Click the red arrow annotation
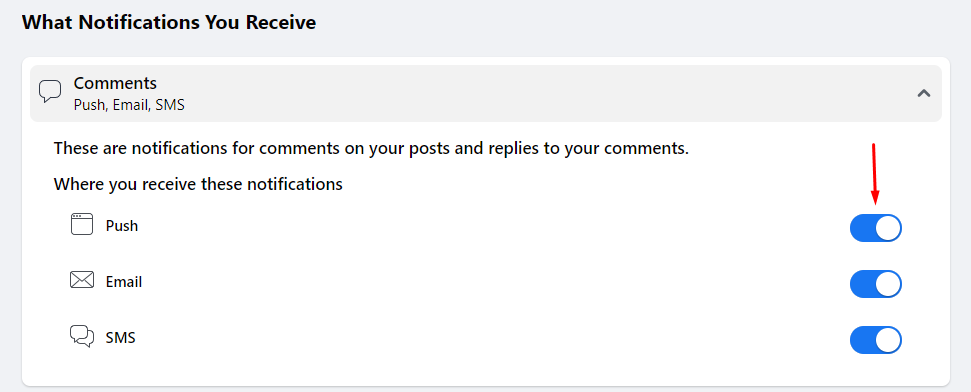Viewport: 971px width, 392px height. [x=874, y=174]
